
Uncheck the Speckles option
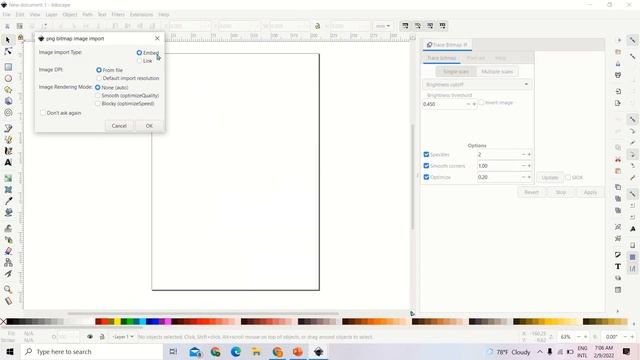point(426,154)
